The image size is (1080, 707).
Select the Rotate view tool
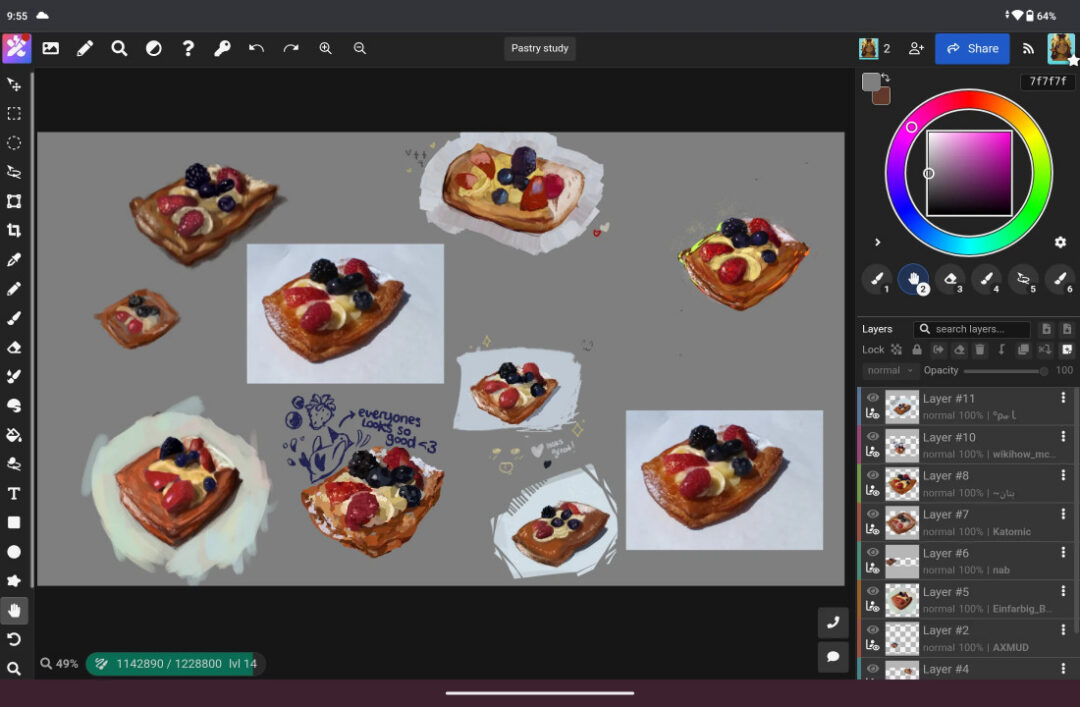(x=14, y=639)
